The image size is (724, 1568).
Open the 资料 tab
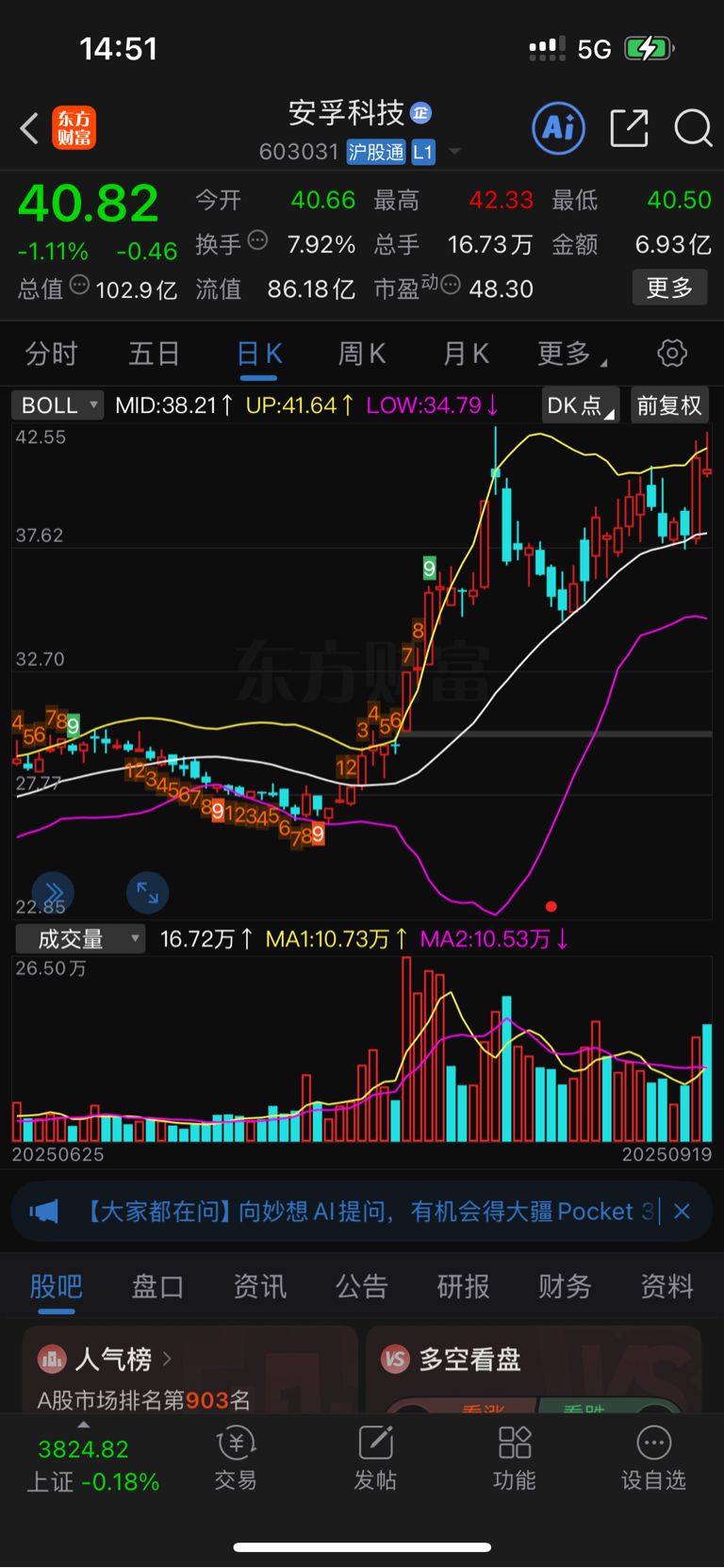(667, 1287)
